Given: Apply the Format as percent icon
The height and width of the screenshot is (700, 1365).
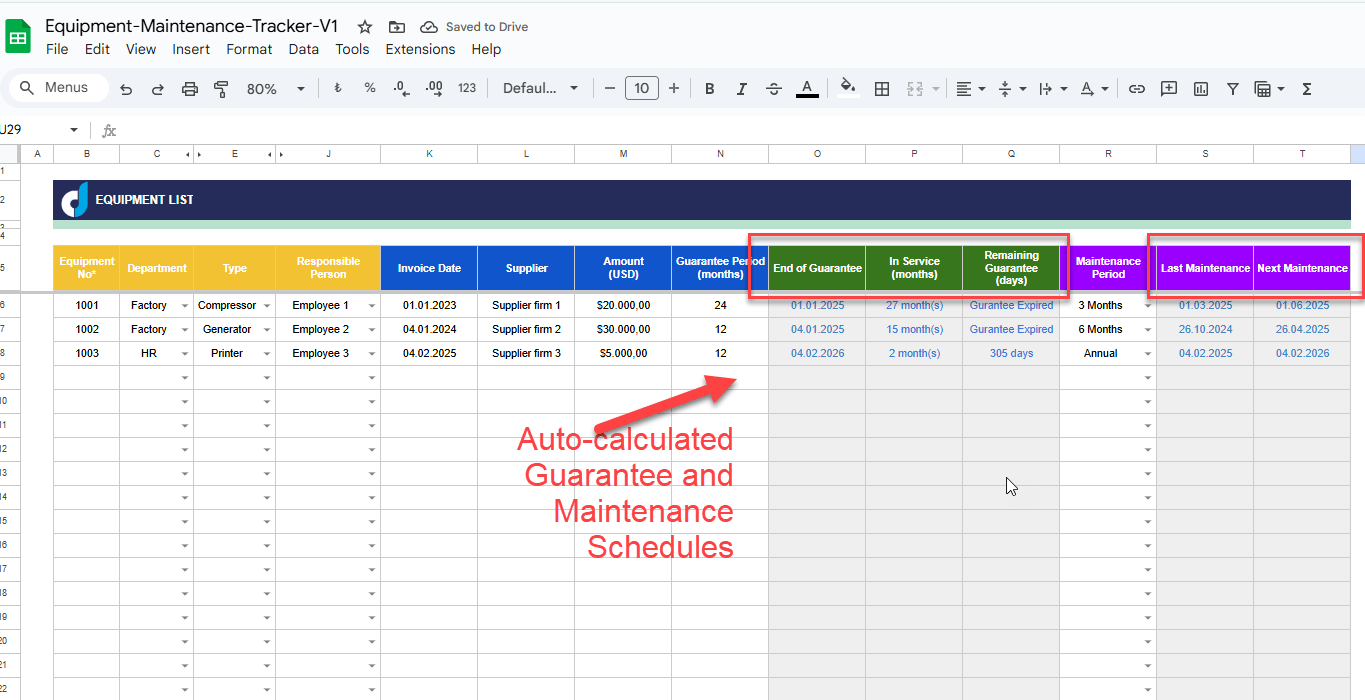Looking at the screenshot, I should click(x=369, y=88).
